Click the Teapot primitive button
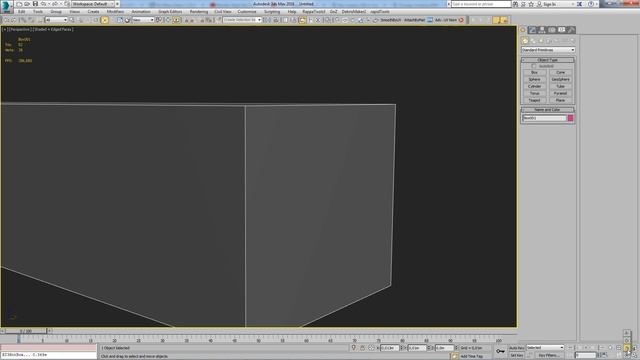 tap(534, 100)
